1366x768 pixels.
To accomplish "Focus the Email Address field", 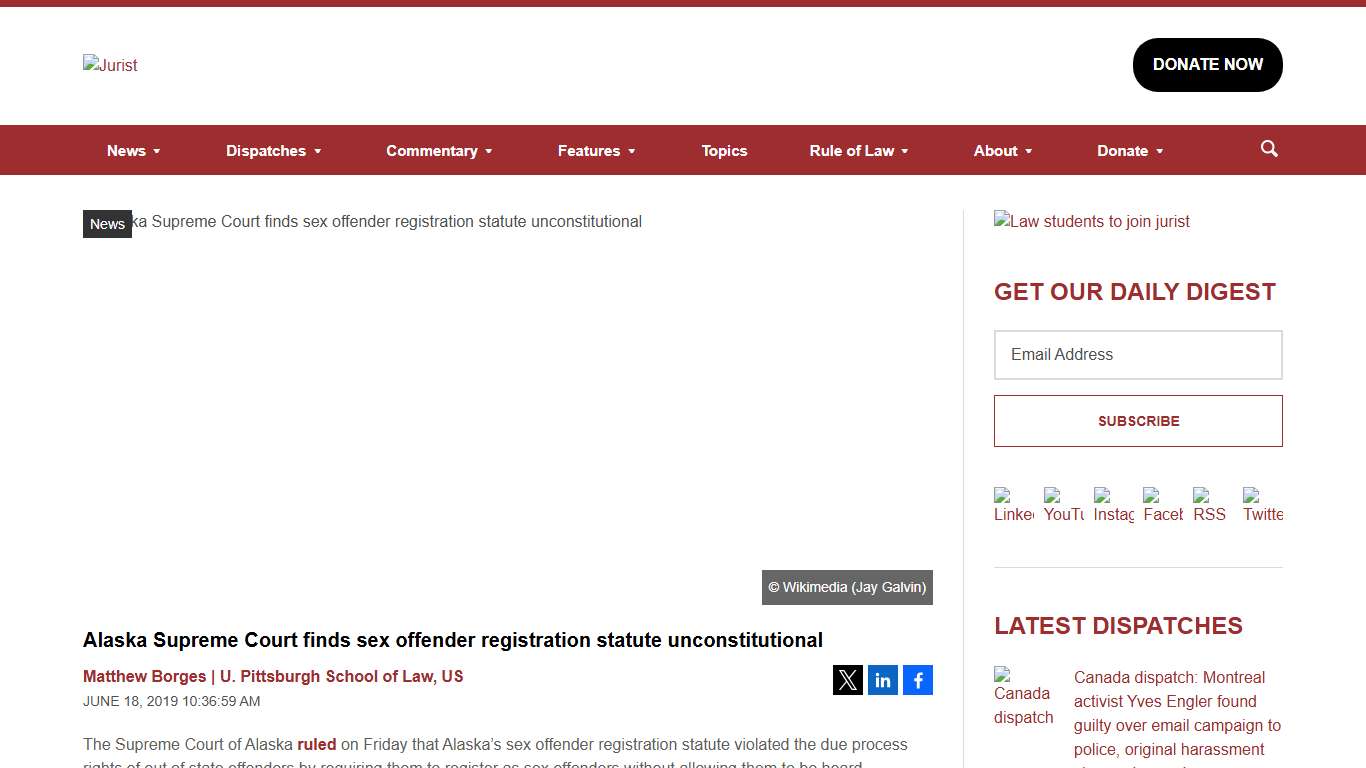I will [1138, 355].
